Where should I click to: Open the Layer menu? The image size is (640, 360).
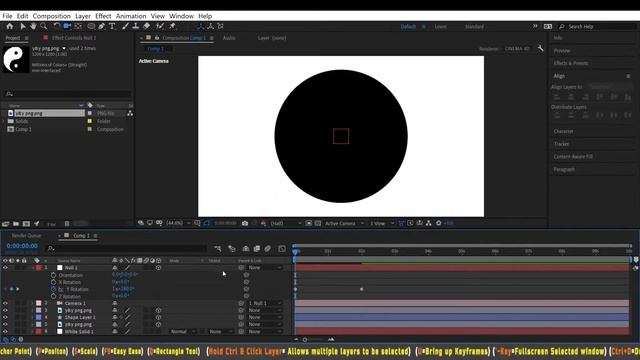[82, 16]
